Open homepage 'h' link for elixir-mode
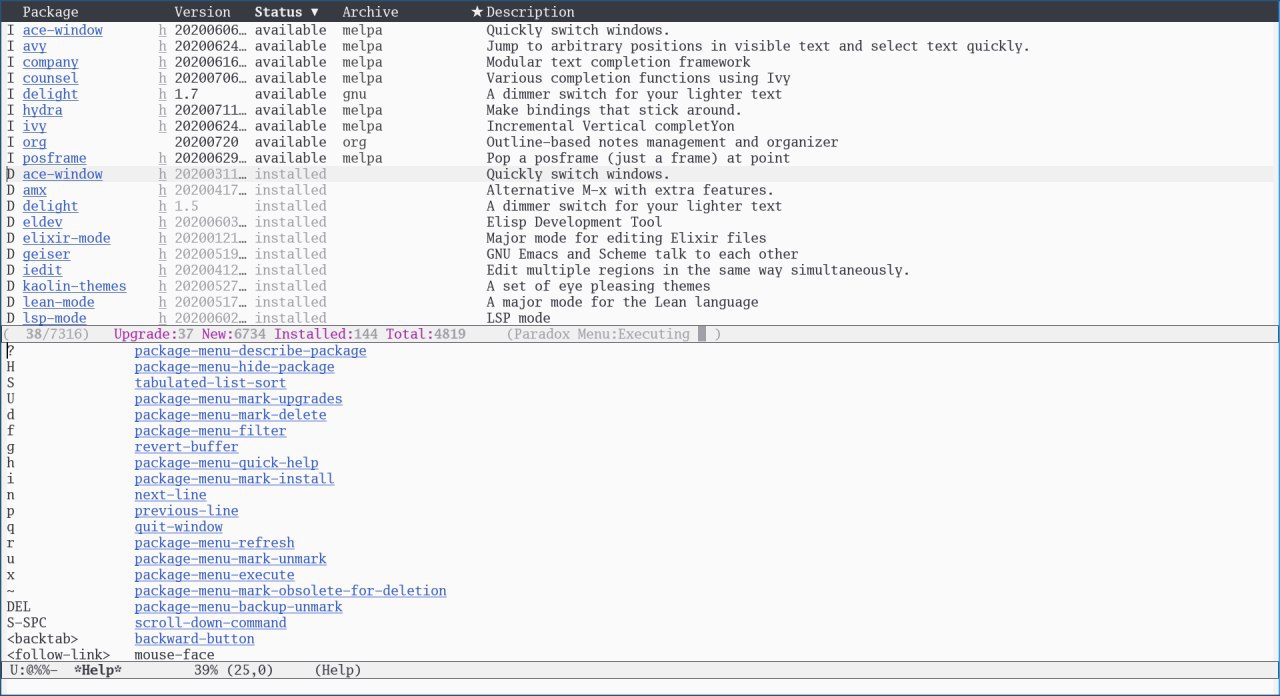 tap(162, 238)
